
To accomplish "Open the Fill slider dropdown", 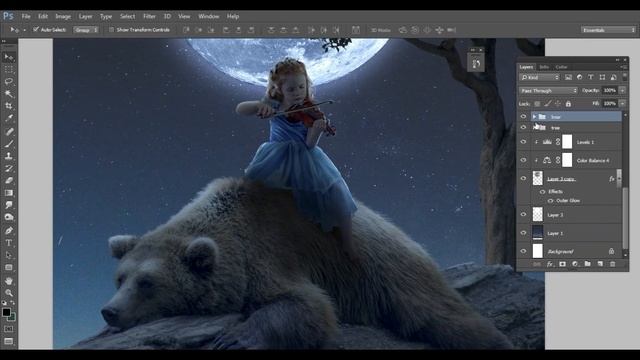I will (x=622, y=104).
